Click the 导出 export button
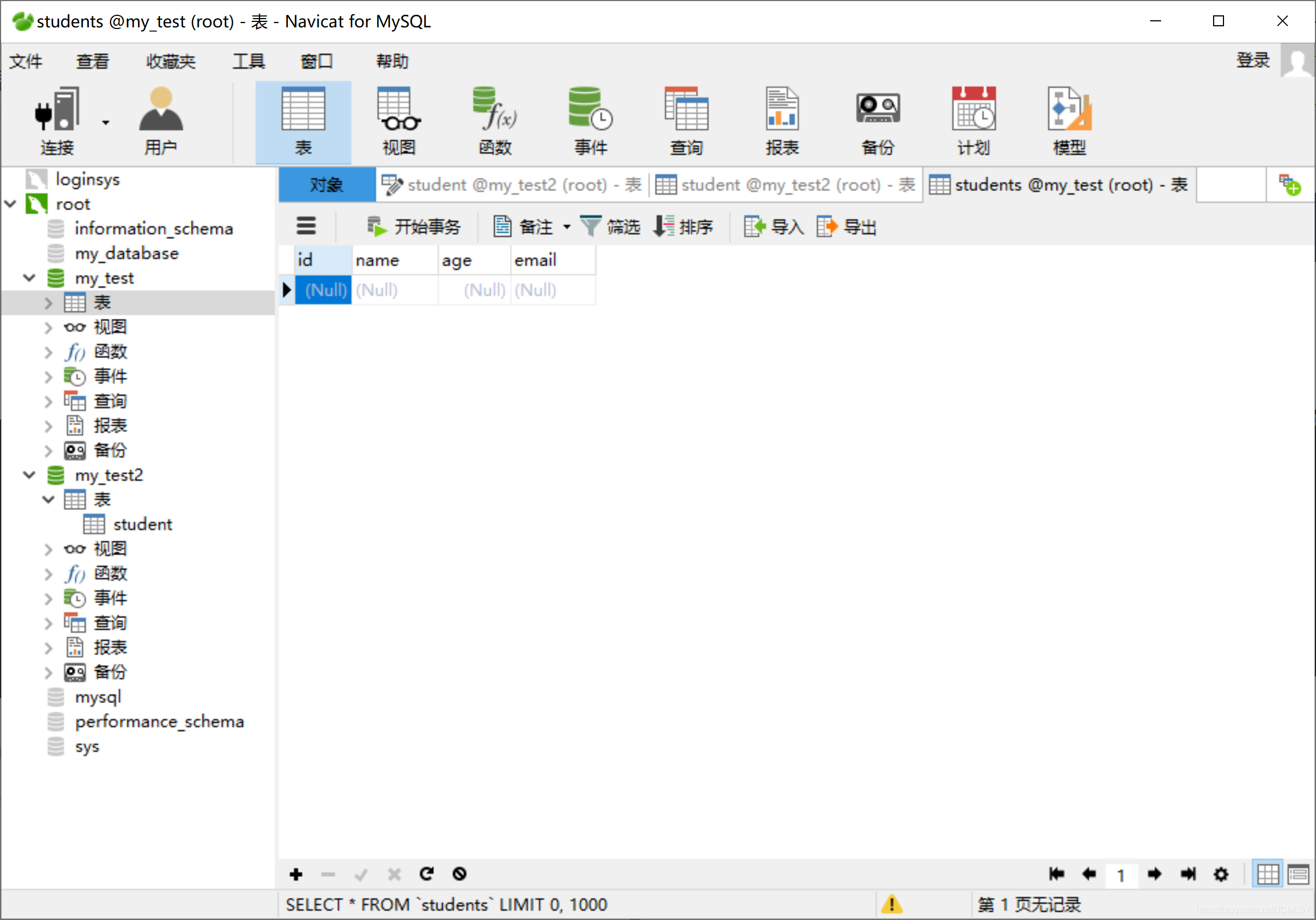The image size is (1316, 920). pos(847,226)
